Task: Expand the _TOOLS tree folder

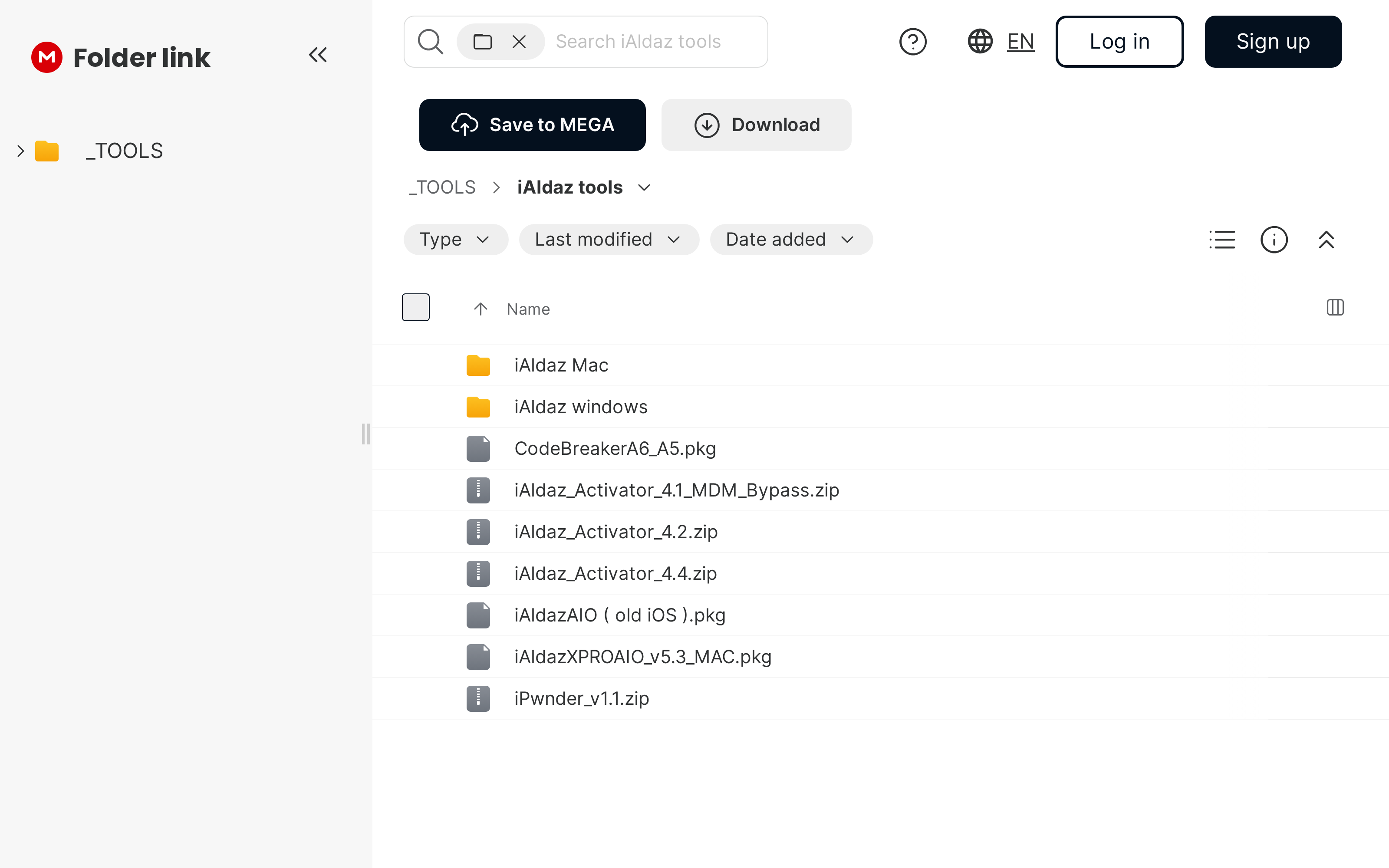Action: point(21,151)
